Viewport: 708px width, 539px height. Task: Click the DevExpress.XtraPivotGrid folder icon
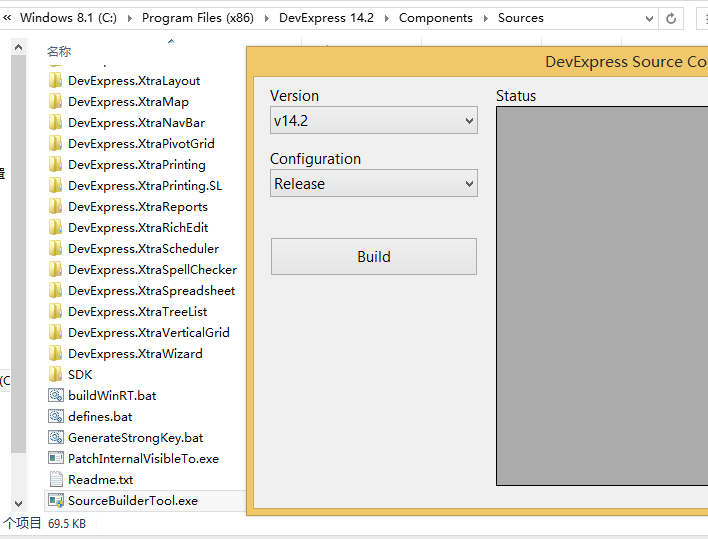point(56,144)
